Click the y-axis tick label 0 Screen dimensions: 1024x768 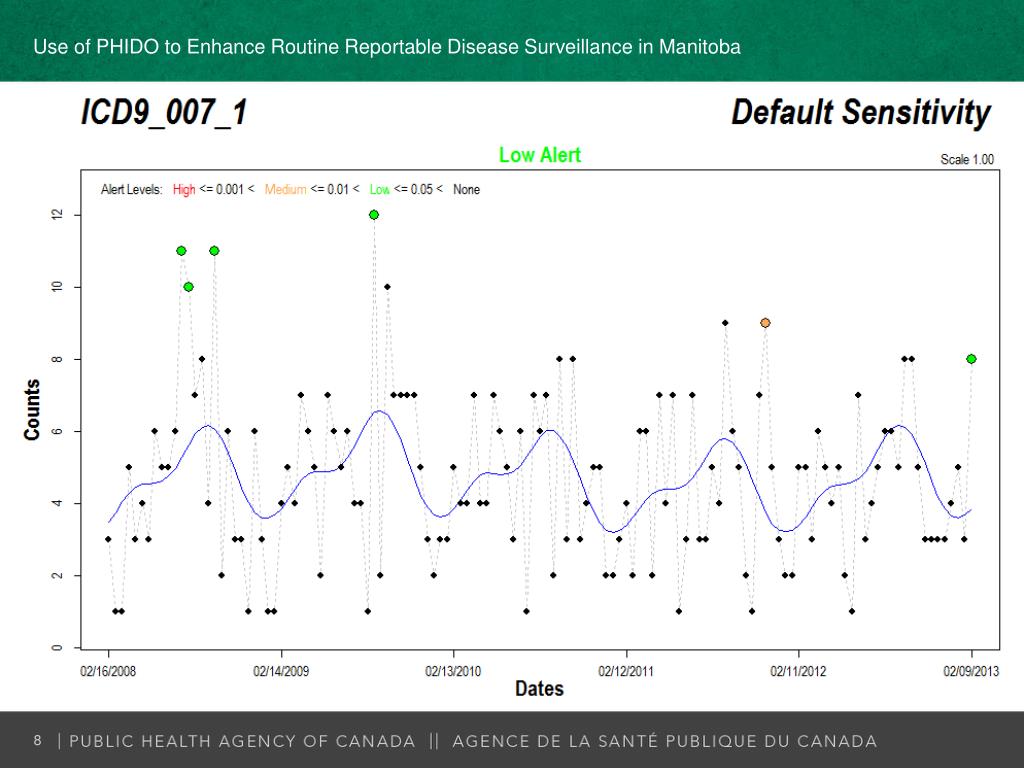(x=57, y=647)
